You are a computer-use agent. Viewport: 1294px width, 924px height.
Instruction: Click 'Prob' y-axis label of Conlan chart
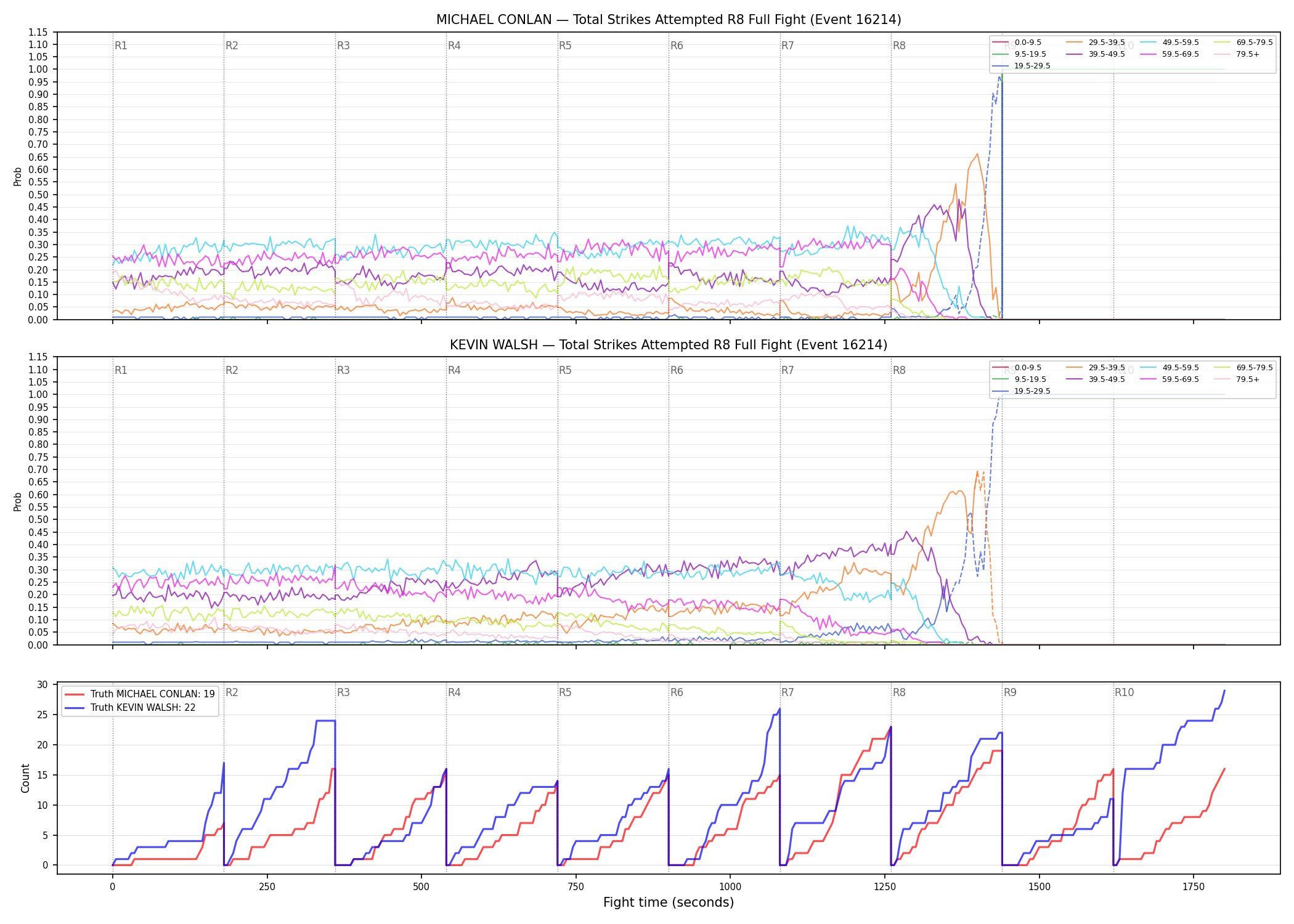tap(18, 176)
